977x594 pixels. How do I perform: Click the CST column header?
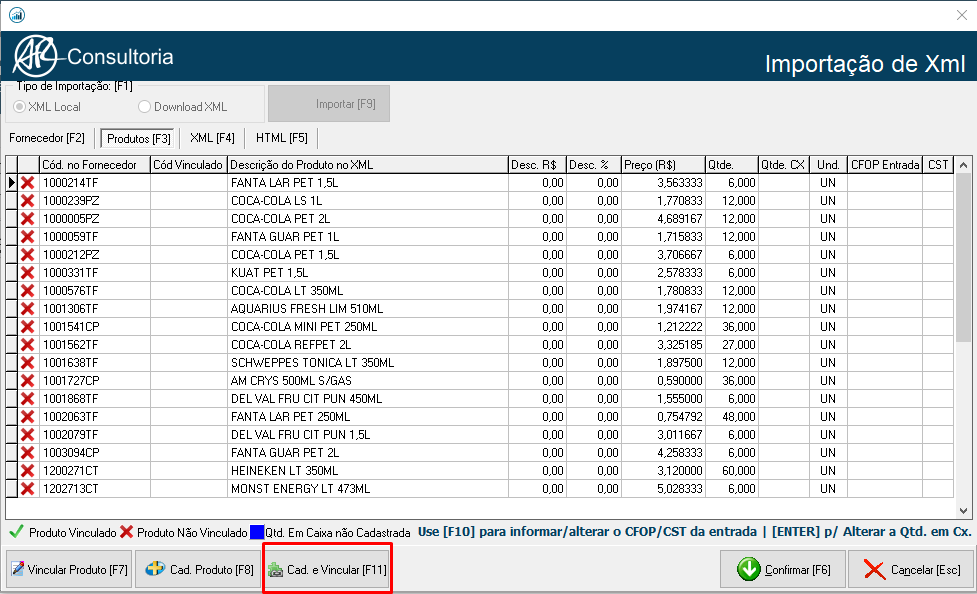(938, 165)
